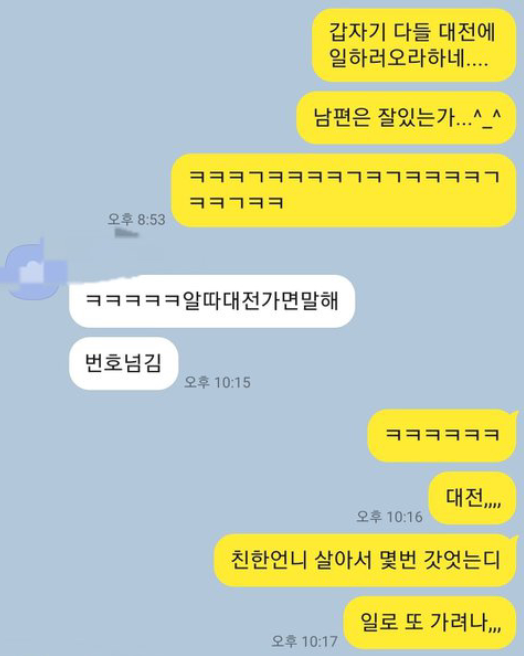524x656 pixels.
Task: Tap the word '일하러오라하네....' in top bubble
Action: click(x=409, y=58)
